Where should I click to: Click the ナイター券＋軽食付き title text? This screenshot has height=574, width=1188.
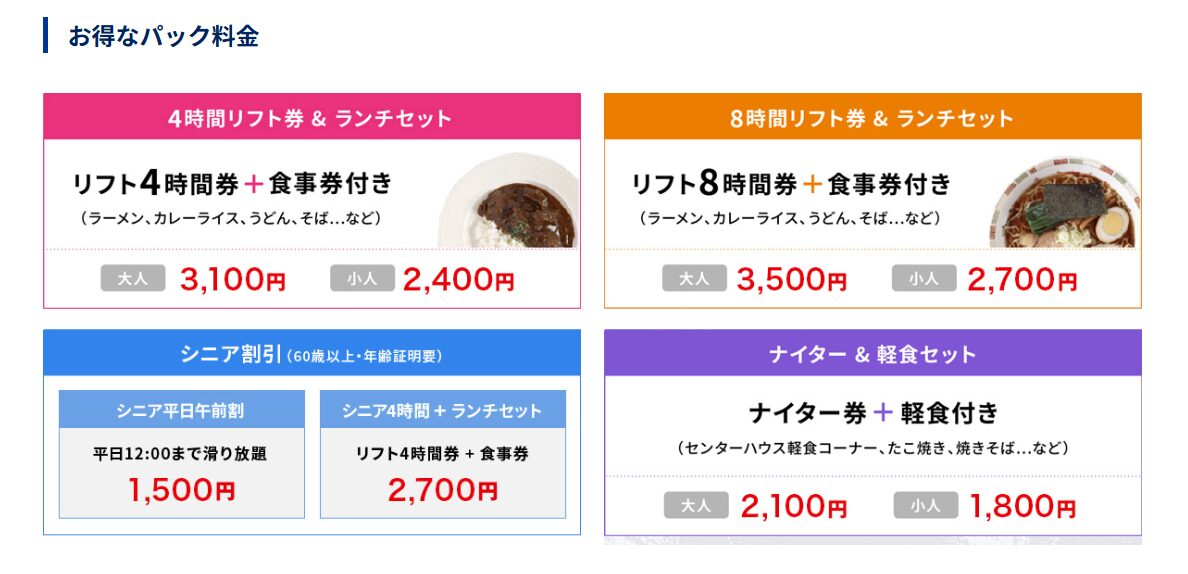tap(872, 412)
